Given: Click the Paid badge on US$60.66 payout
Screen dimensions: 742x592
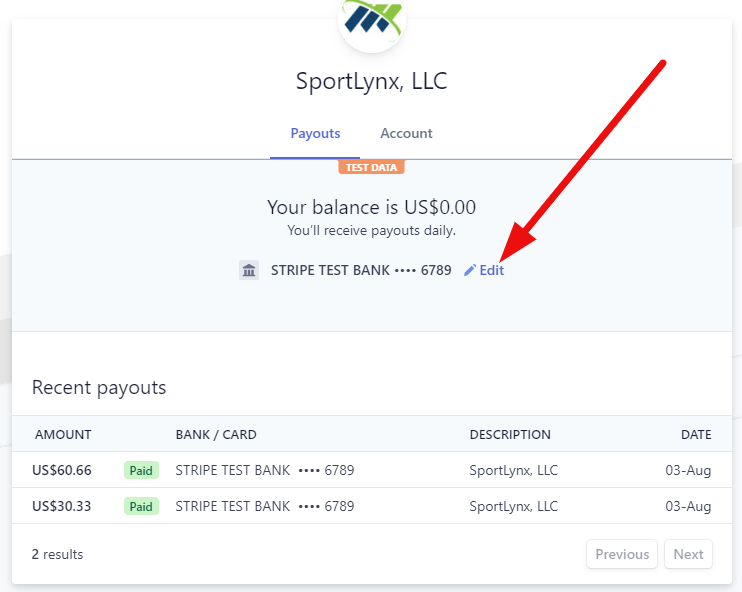Looking at the screenshot, I should [141, 470].
